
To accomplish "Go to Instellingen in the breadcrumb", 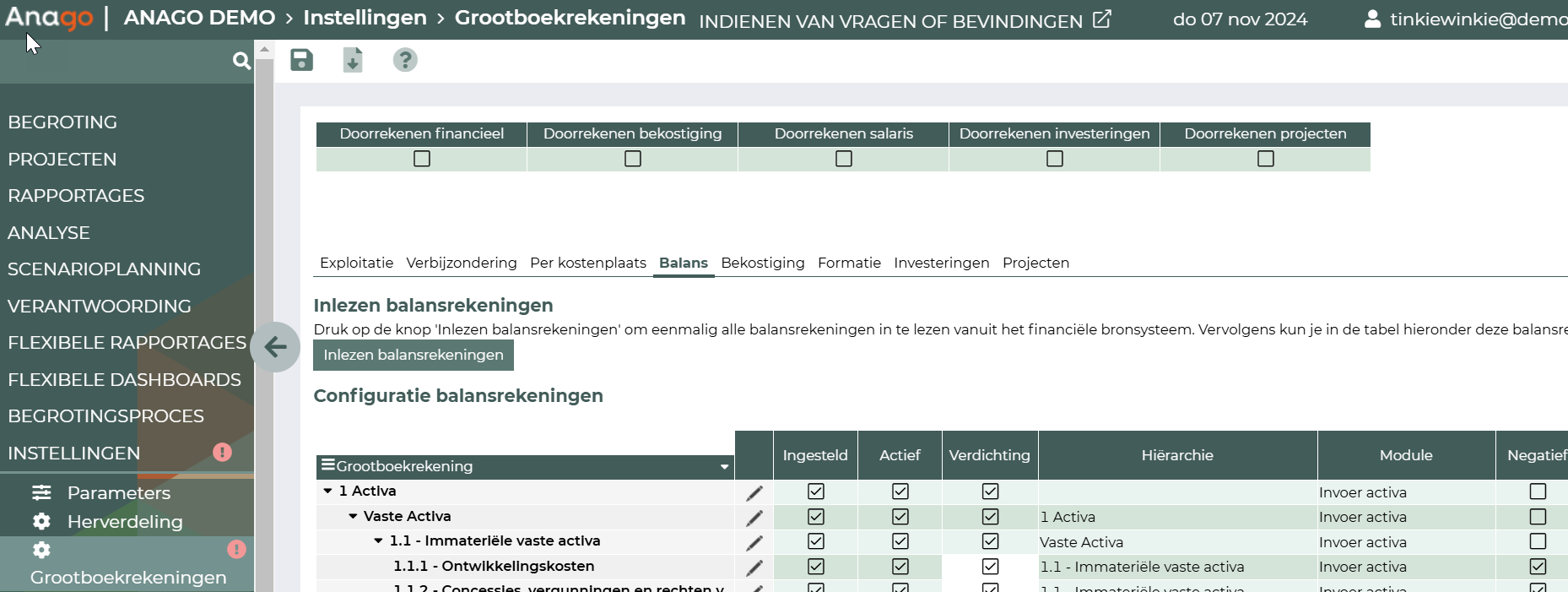I will tap(365, 18).
